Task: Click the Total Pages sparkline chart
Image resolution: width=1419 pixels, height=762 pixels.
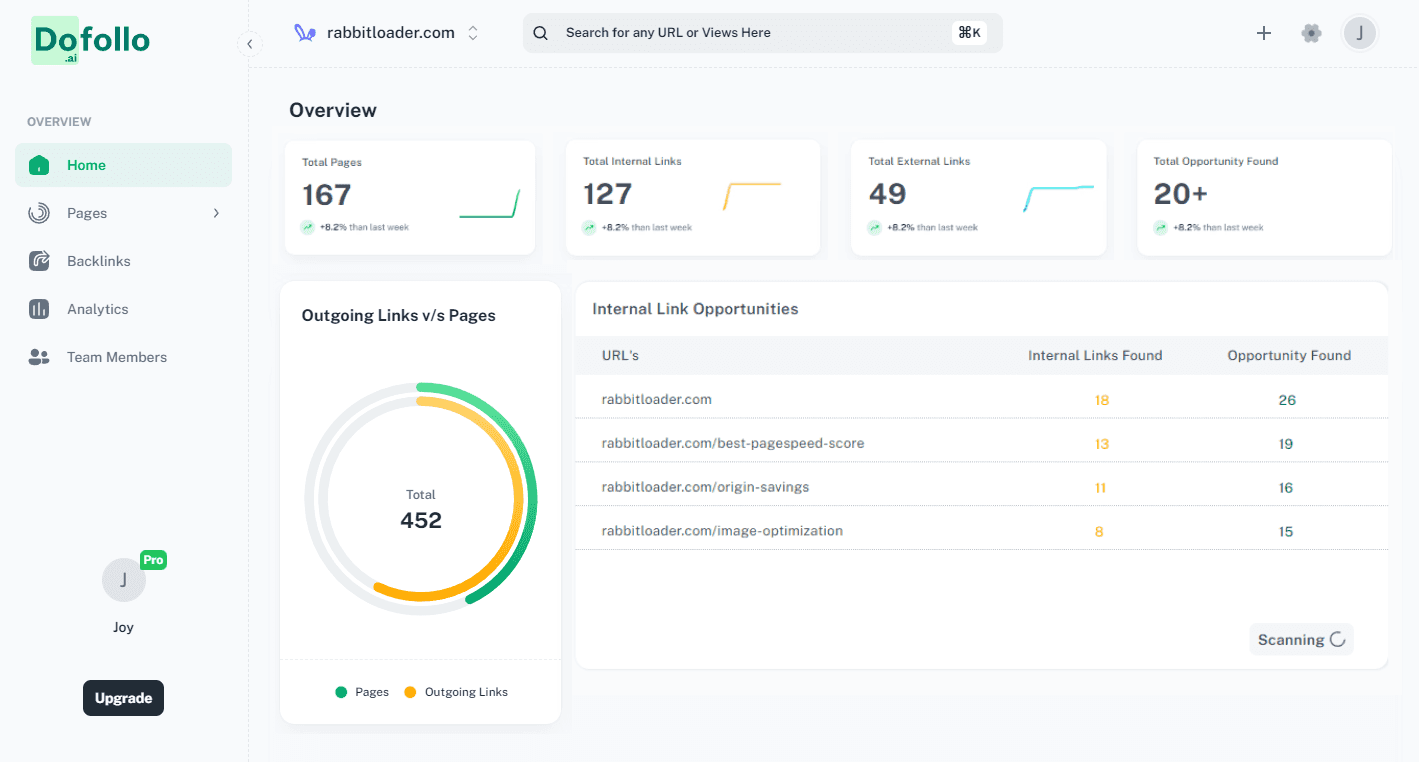Action: click(x=490, y=204)
